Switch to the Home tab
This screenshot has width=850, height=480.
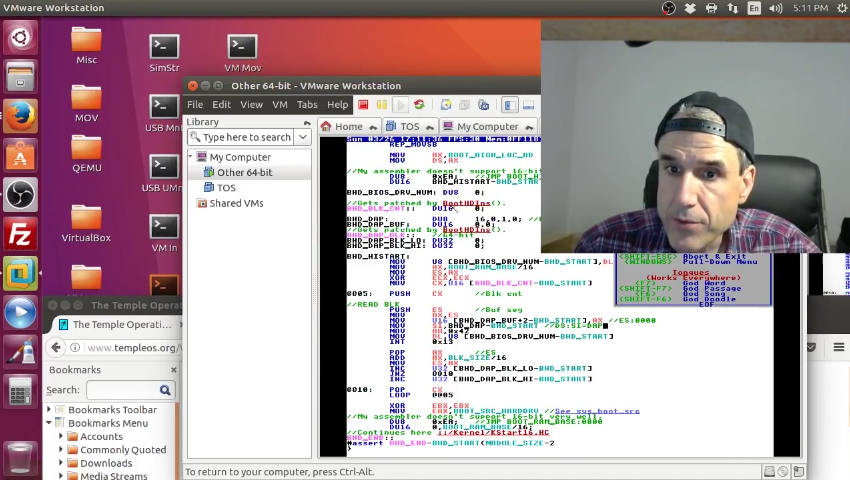pos(349,126)
